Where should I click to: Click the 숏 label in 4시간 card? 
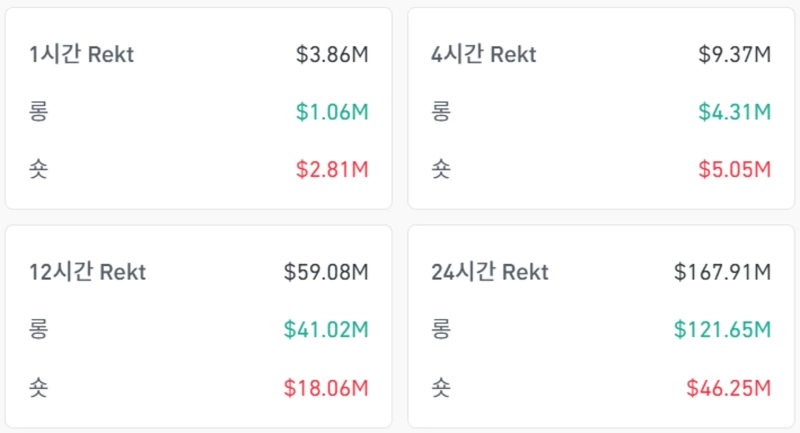(441, 169)
